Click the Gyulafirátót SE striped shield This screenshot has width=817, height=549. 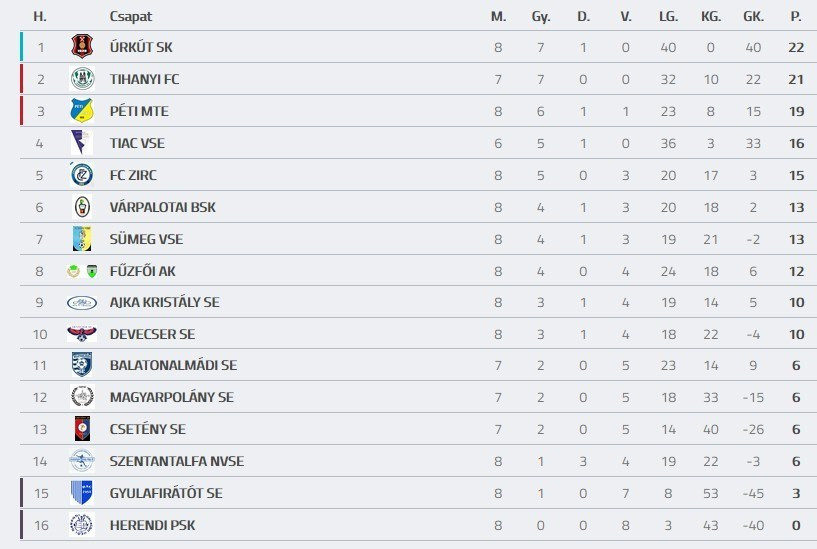(82, 493)
